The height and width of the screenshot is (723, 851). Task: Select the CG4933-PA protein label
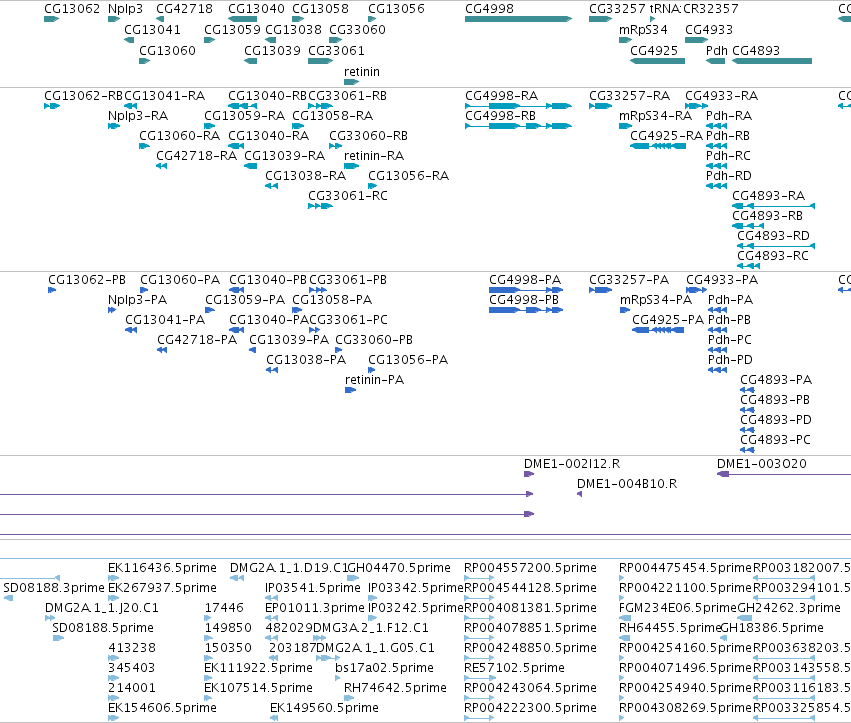tap(722, 280)
